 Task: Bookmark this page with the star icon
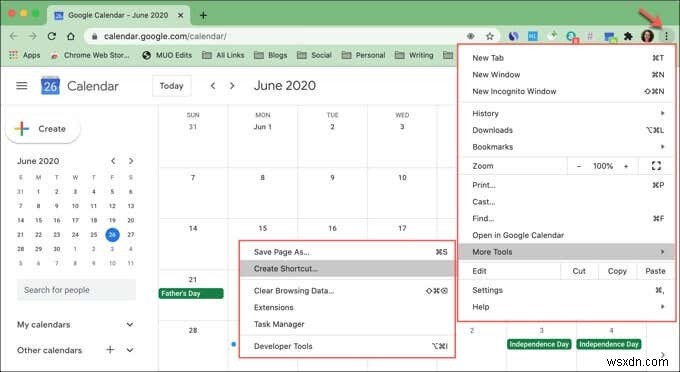pyautogui.click(x=490, y=36)
